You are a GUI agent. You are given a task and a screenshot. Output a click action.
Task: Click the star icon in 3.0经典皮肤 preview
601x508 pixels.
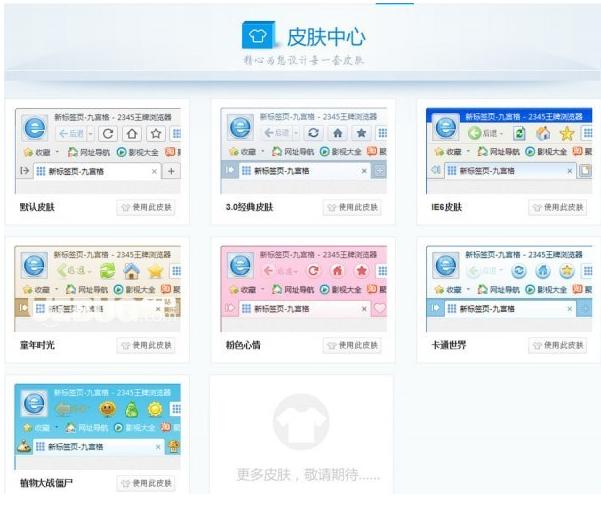coord(361,133)
